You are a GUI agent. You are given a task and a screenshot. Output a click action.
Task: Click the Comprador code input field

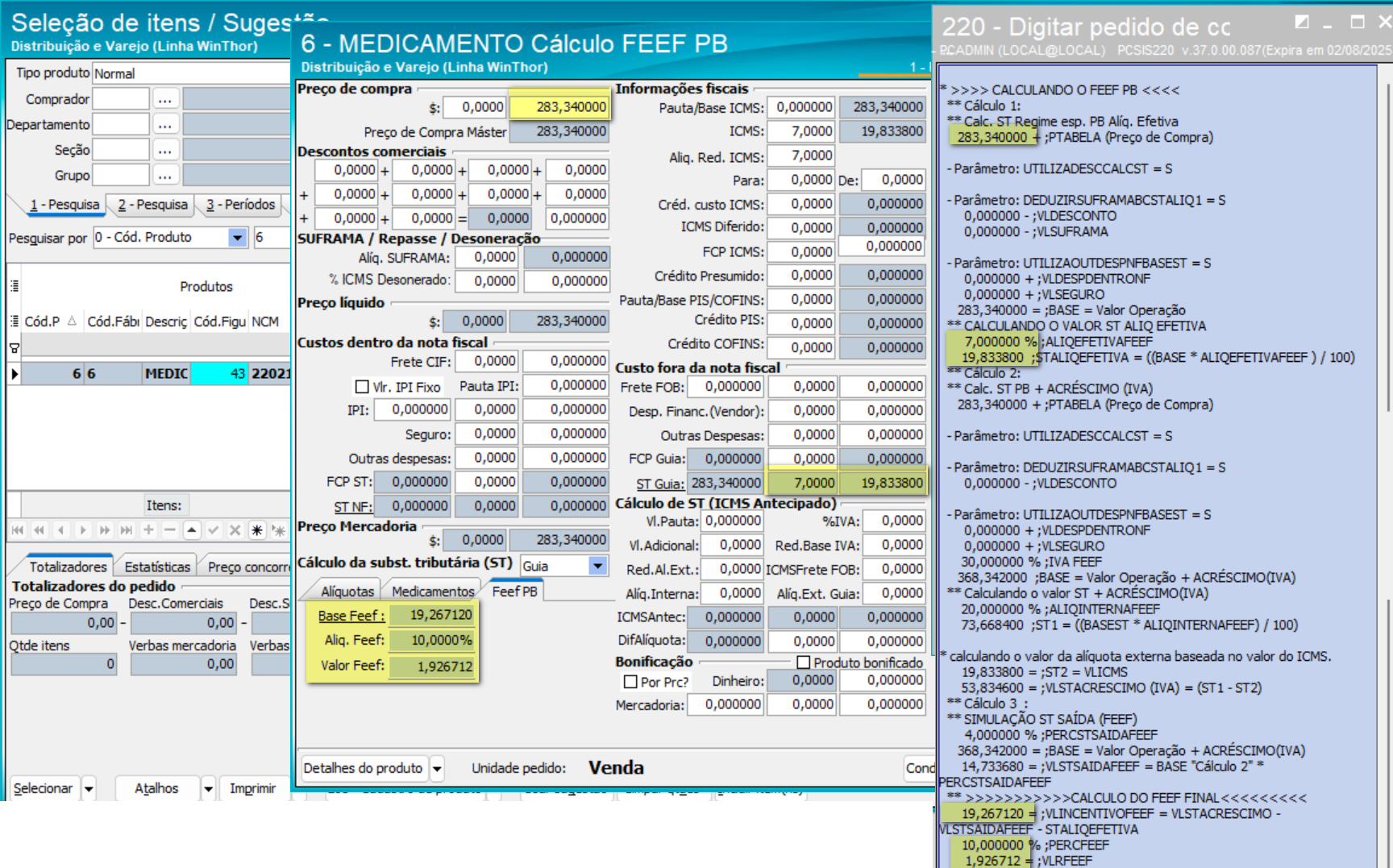(121, 99)
